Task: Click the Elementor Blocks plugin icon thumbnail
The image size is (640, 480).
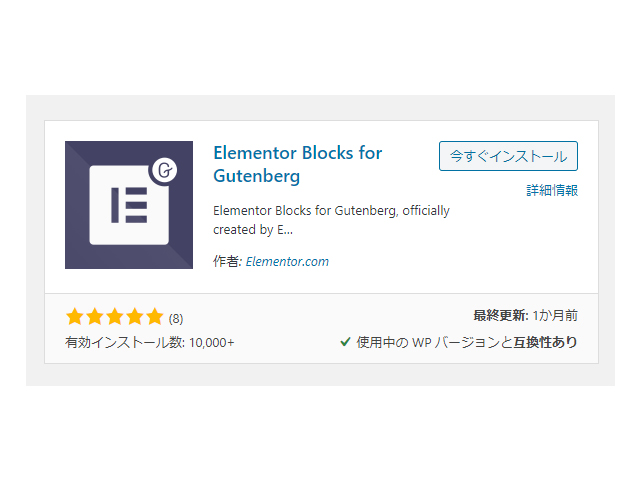Action: tap(129, 205)
